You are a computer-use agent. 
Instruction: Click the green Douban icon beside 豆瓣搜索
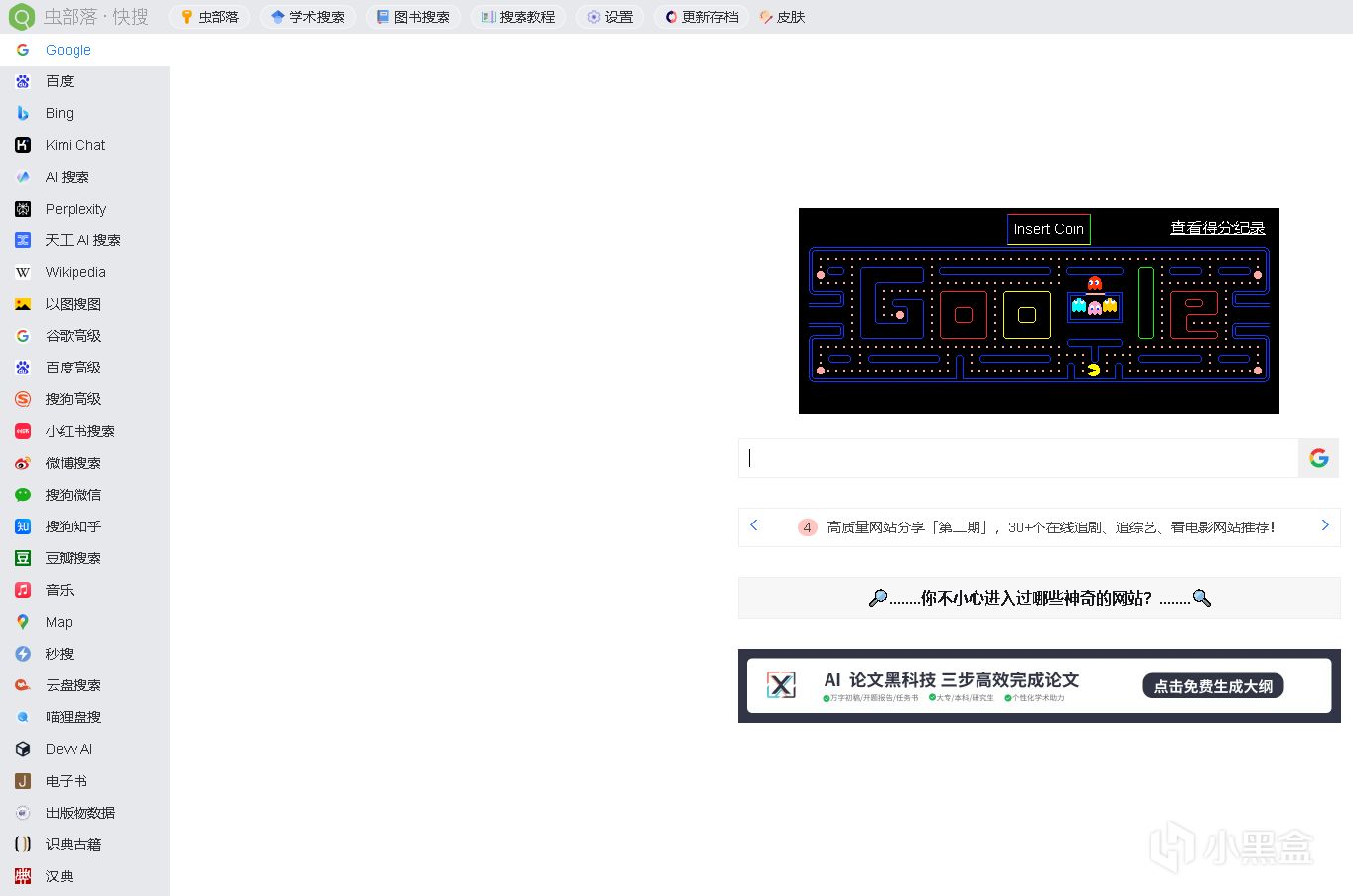click(x=23, y=558)
